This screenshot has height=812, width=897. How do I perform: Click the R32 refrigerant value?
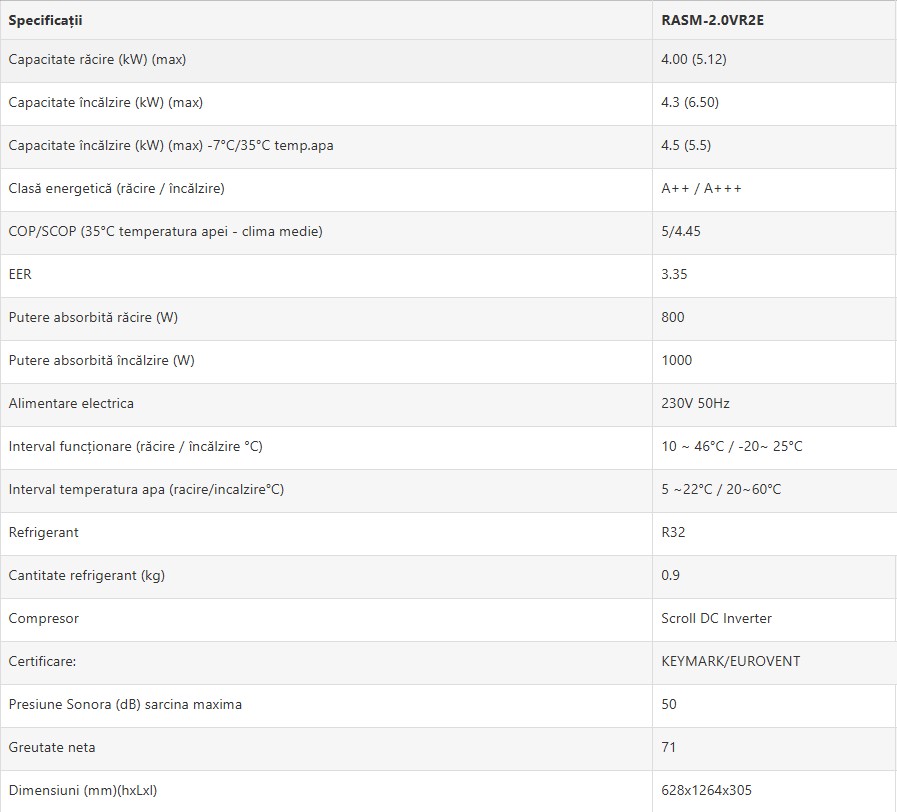[671, 532]
